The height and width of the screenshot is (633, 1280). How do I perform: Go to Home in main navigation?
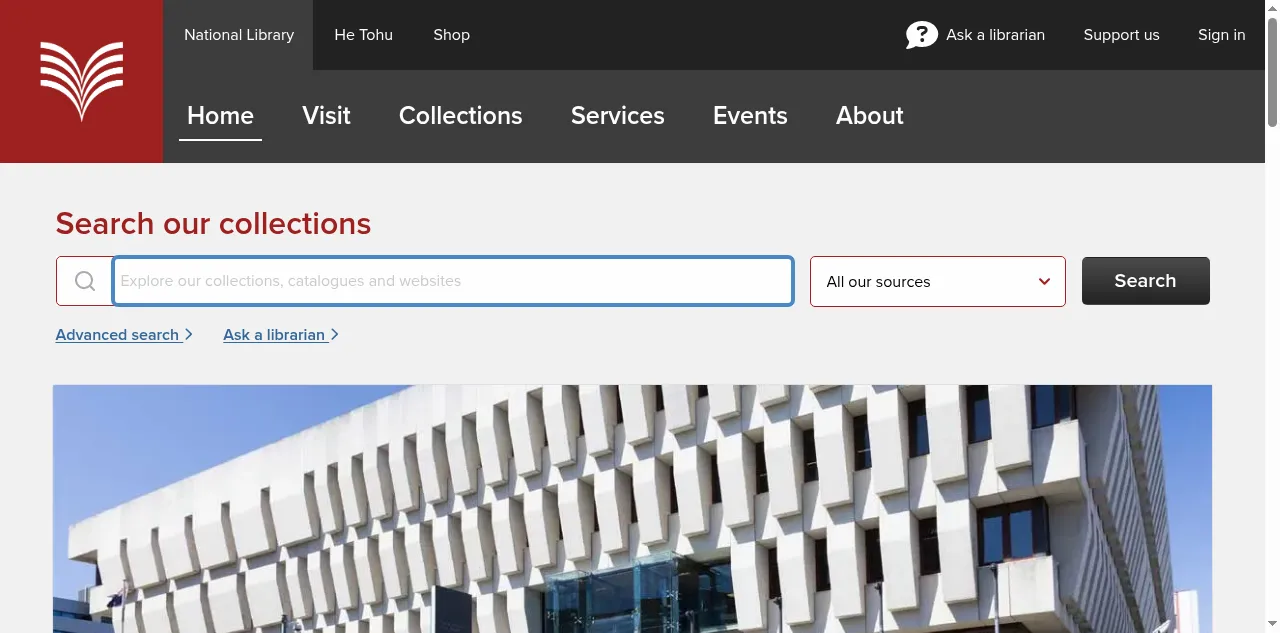click(220, 116)
